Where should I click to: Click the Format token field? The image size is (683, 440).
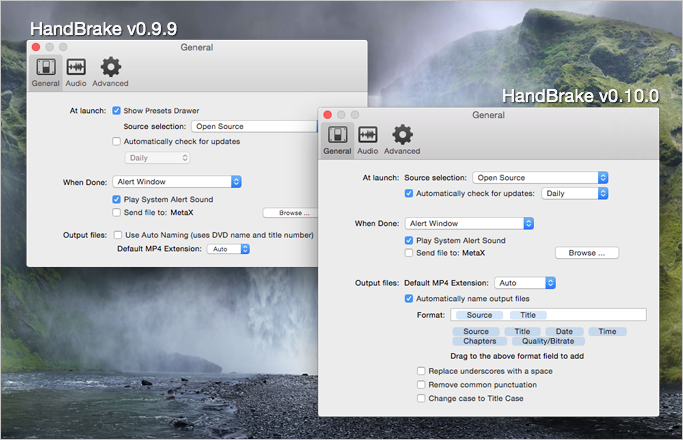coord(548,315)
